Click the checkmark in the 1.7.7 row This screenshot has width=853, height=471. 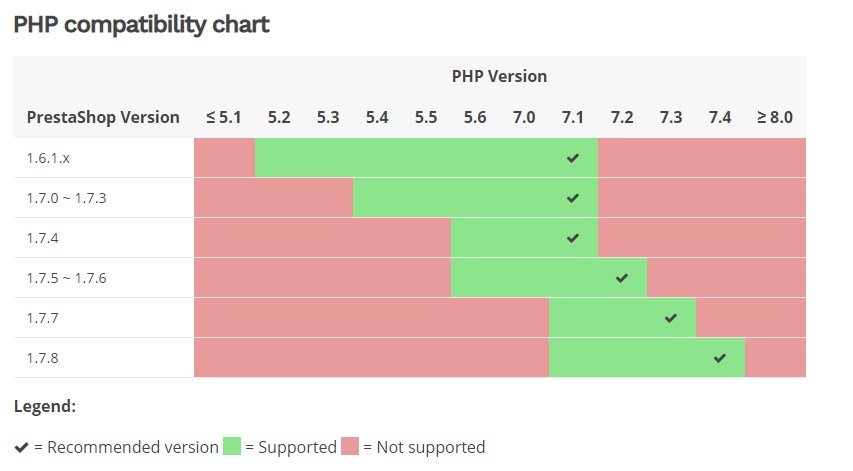(671, 318)
